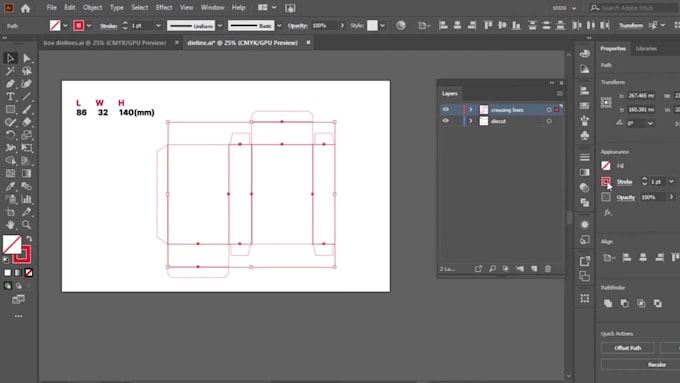Select the Selection tool in the toolbar
The image size is (680, 383).
tap(10, 58)
